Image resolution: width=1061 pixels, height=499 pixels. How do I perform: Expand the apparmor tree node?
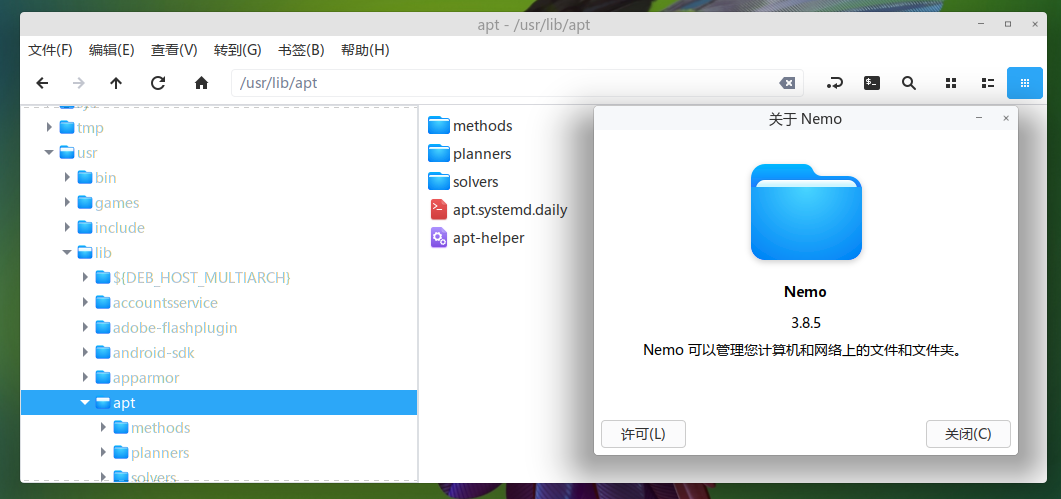pyautogui.click(x=85, y=377)
